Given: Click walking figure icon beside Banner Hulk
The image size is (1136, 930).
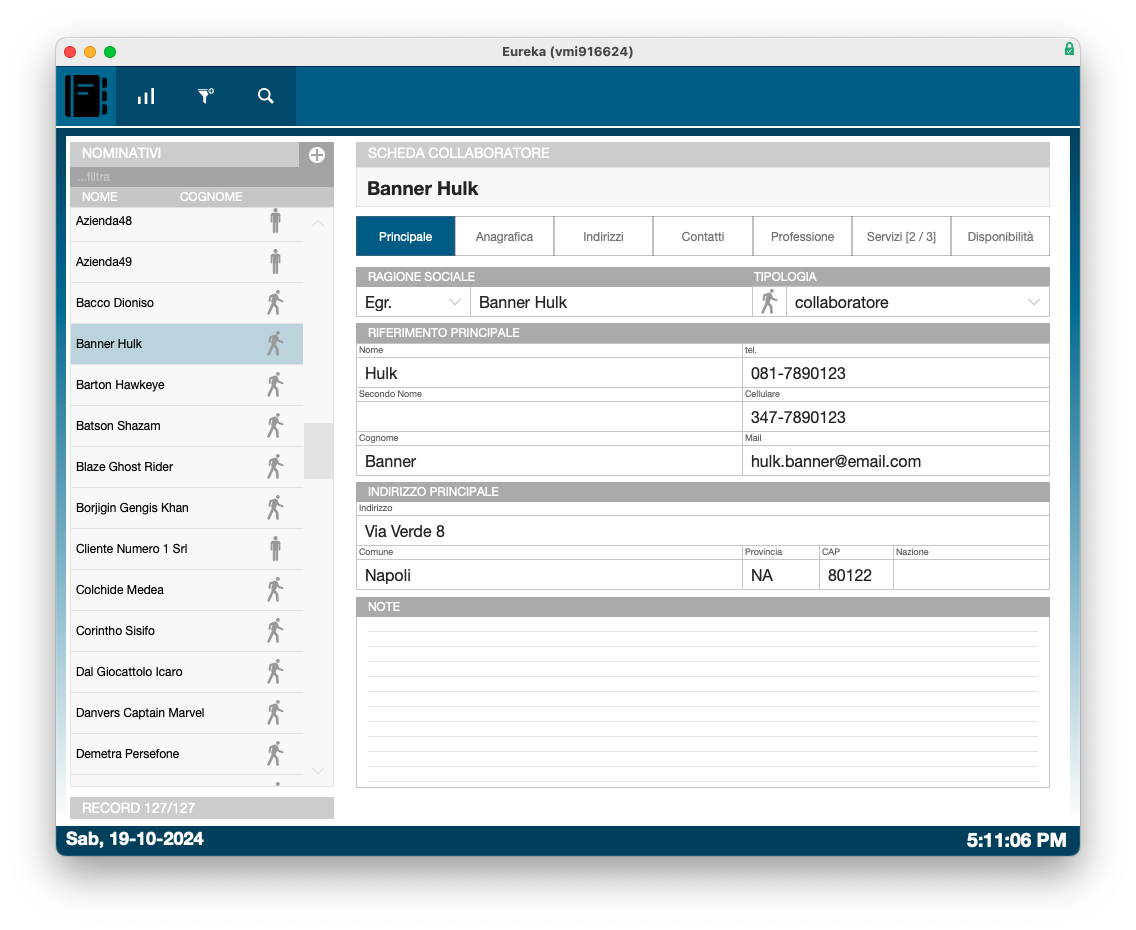Looking at the screenshot, I should tap(275, 344).
